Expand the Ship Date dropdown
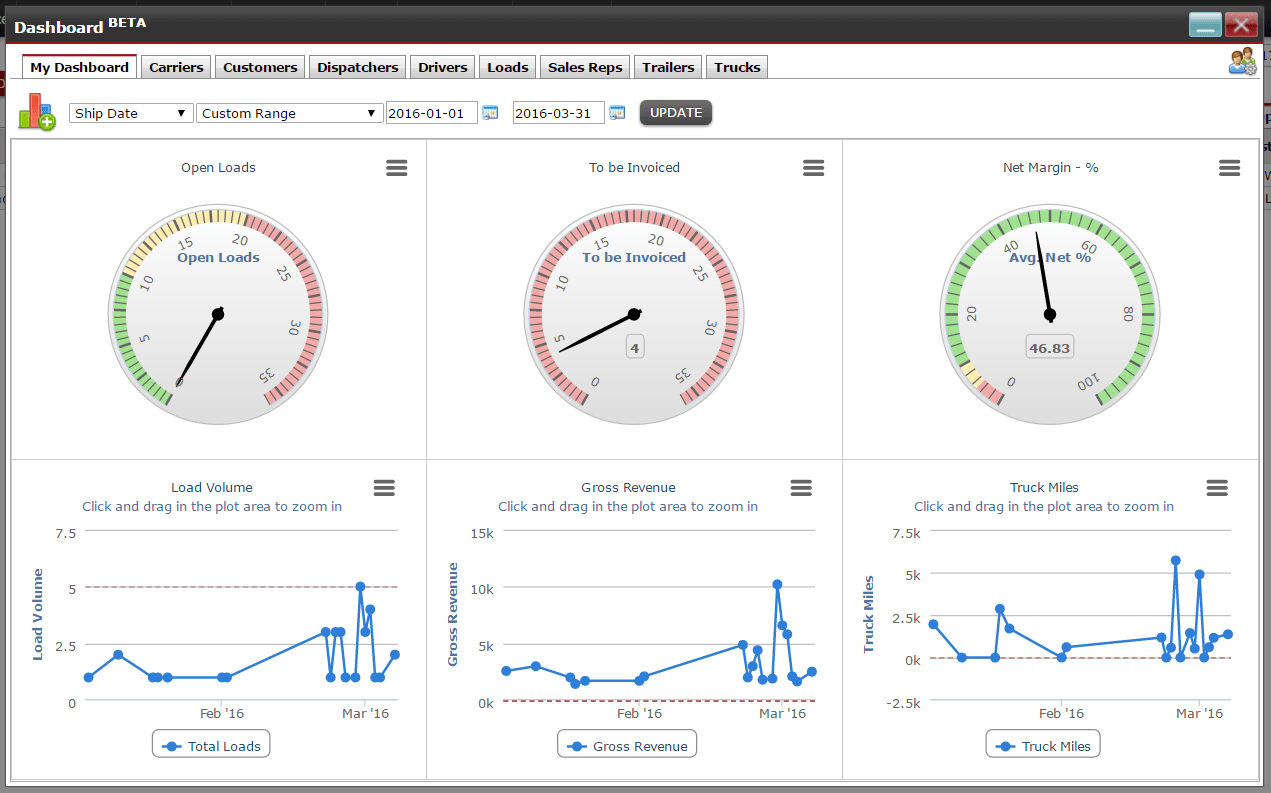Image resolution: width=1271 pixels, height=793 pixels. click(131, 113)
